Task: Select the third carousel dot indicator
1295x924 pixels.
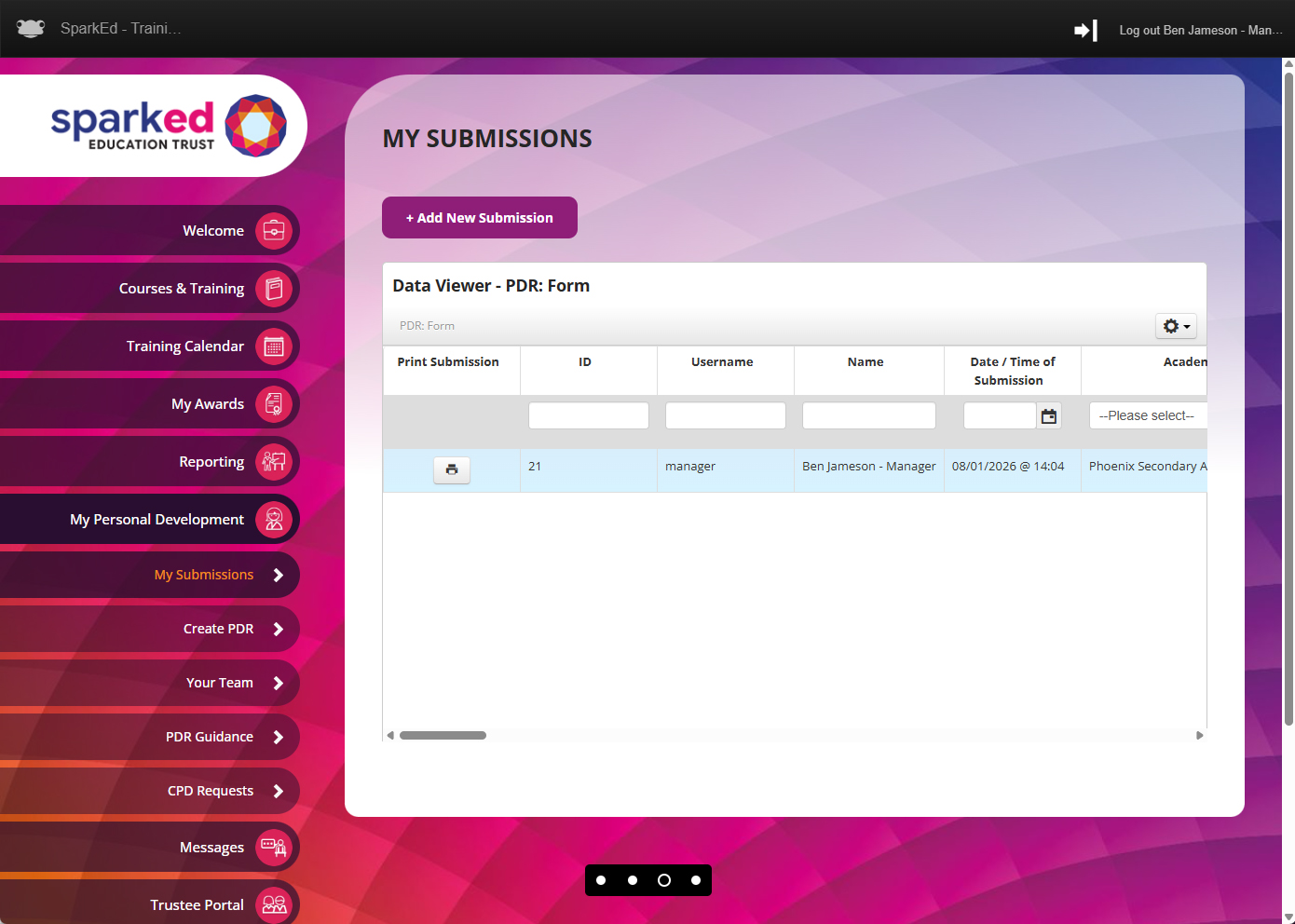Action: (x=664, y=880)
